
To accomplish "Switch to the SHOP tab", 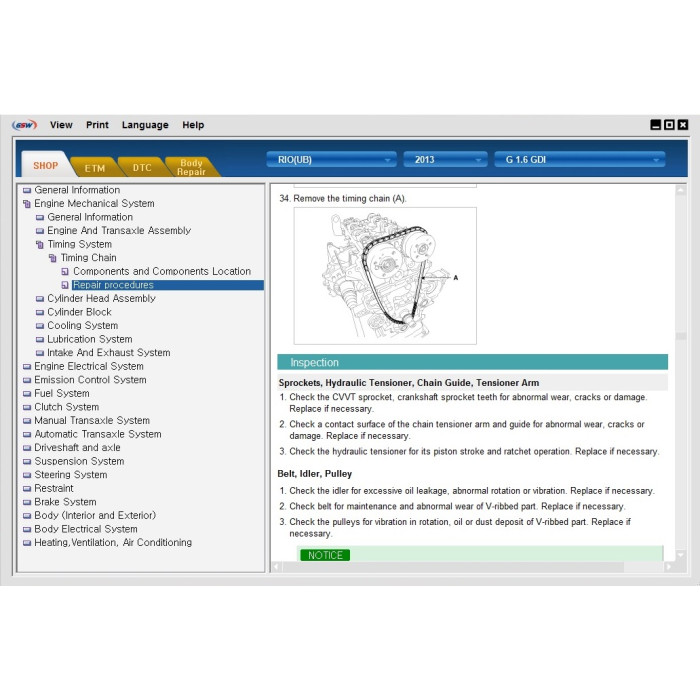I will [x=45, y=166].
